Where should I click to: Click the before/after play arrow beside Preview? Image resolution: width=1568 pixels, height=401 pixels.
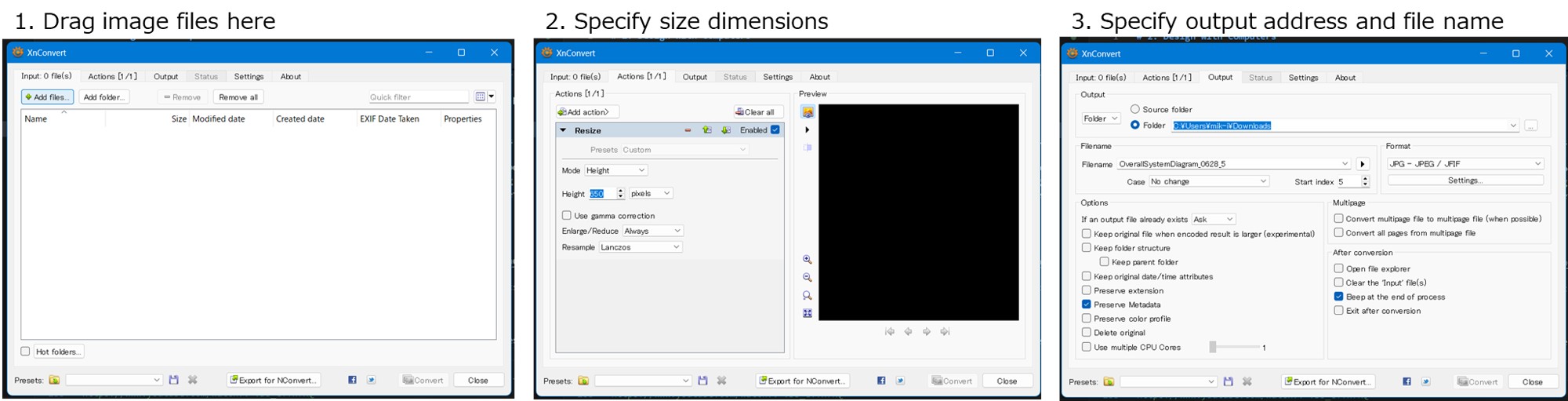pyautogui.click(x=808, y=129)
